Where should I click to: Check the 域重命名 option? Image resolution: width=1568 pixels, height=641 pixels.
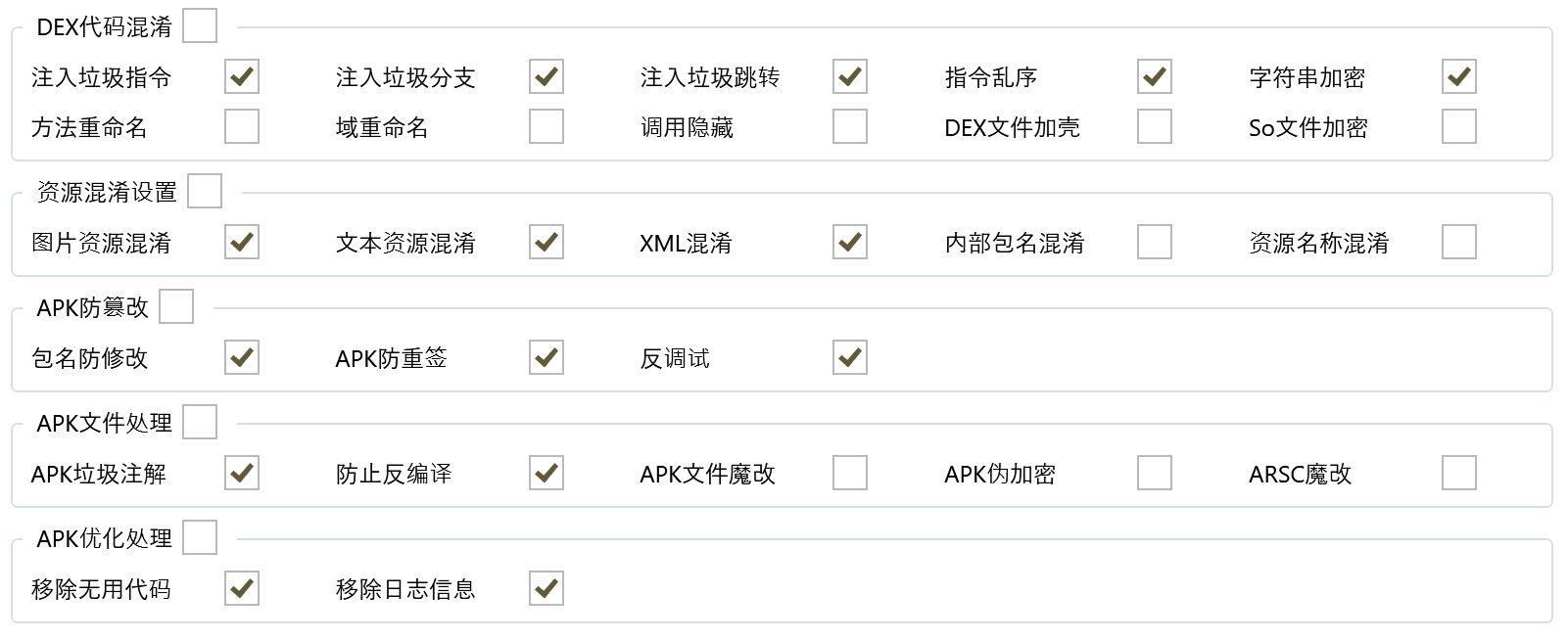[546, 126]
